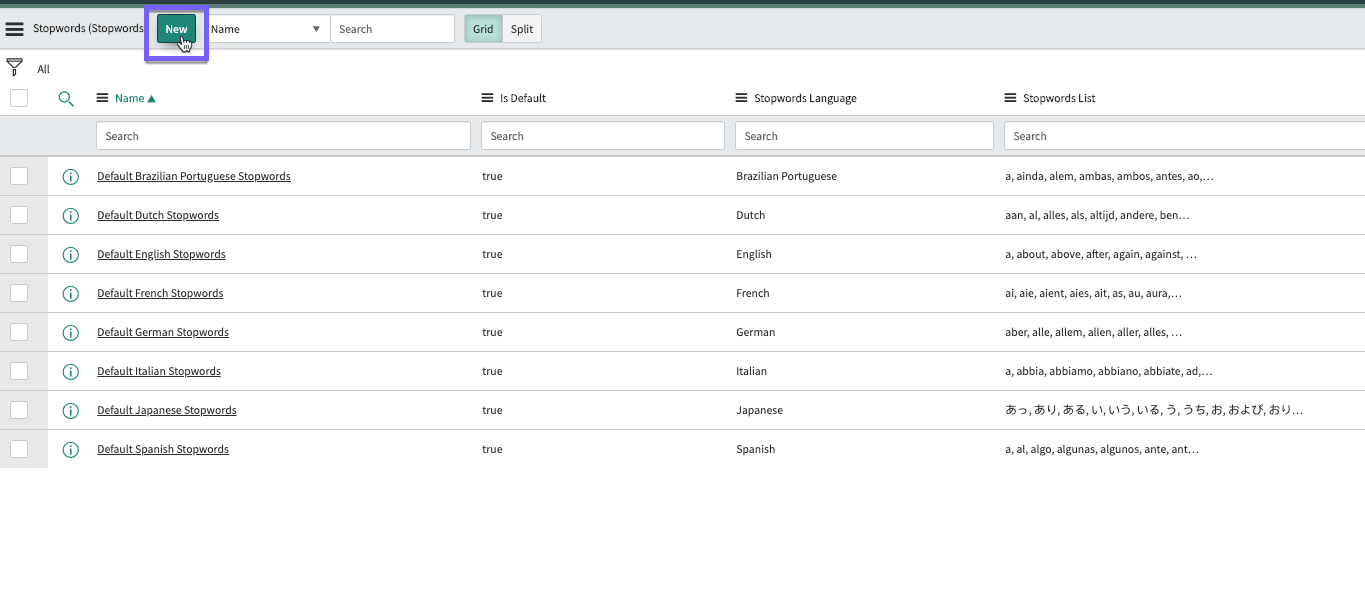The image size is (1365, 613).
Task: Focus the top toolbar Search box
Action: click(x=392, y=29)
